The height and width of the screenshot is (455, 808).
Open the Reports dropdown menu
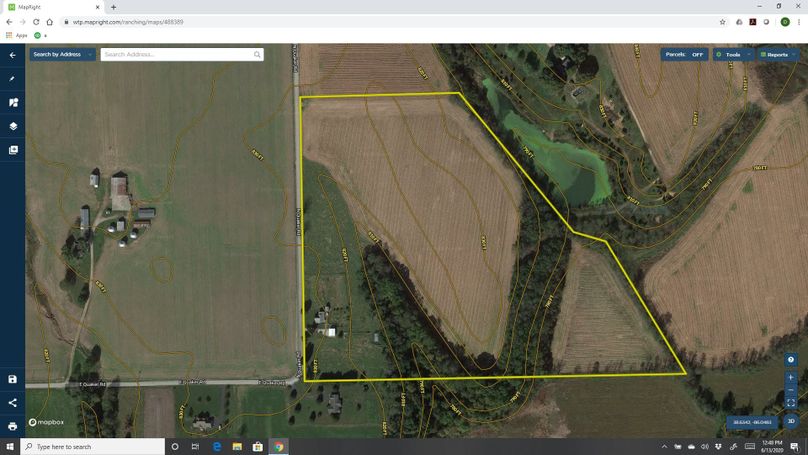coord(776,55)
